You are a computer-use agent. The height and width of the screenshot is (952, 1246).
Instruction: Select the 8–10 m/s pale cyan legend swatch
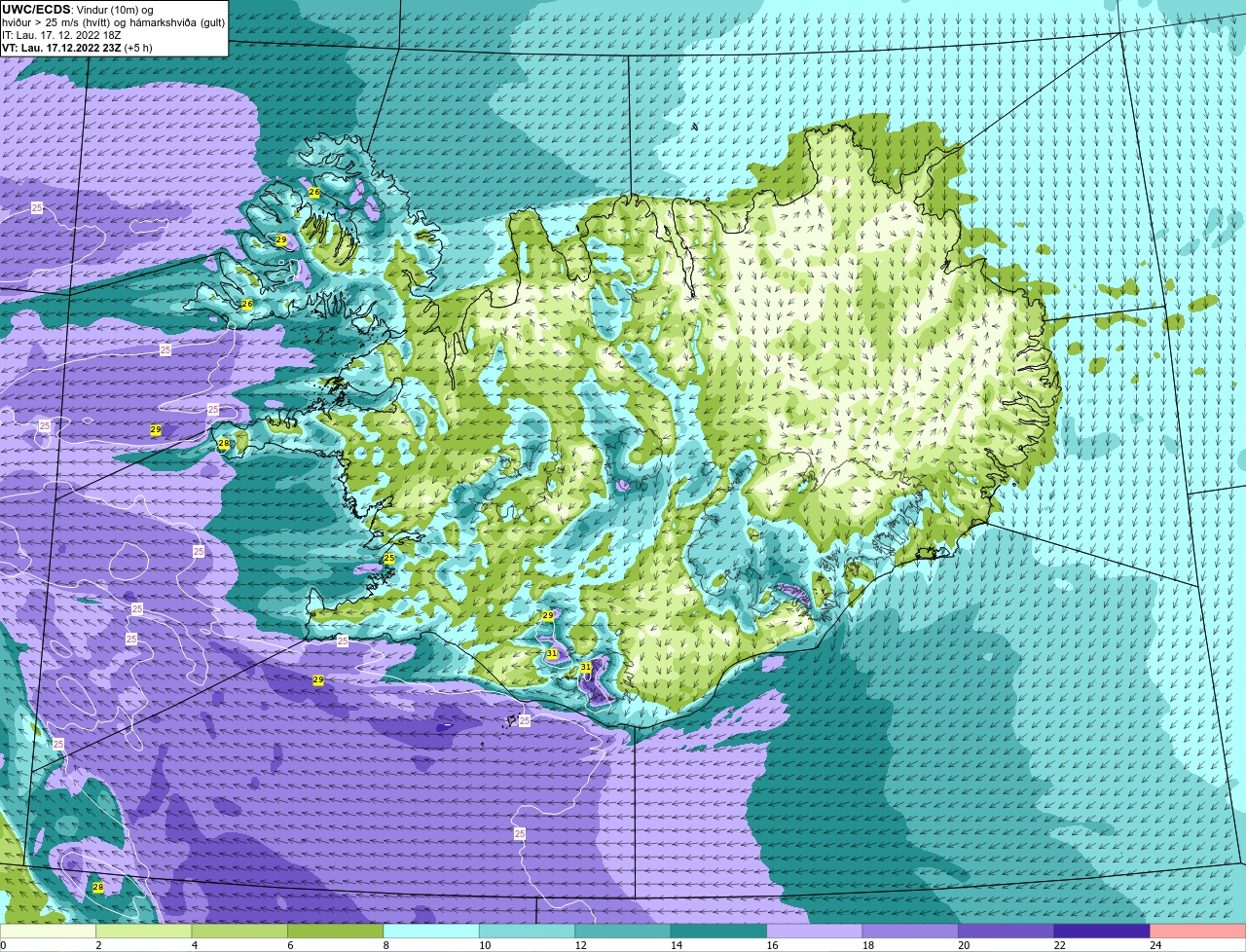(x=432, y=932)
